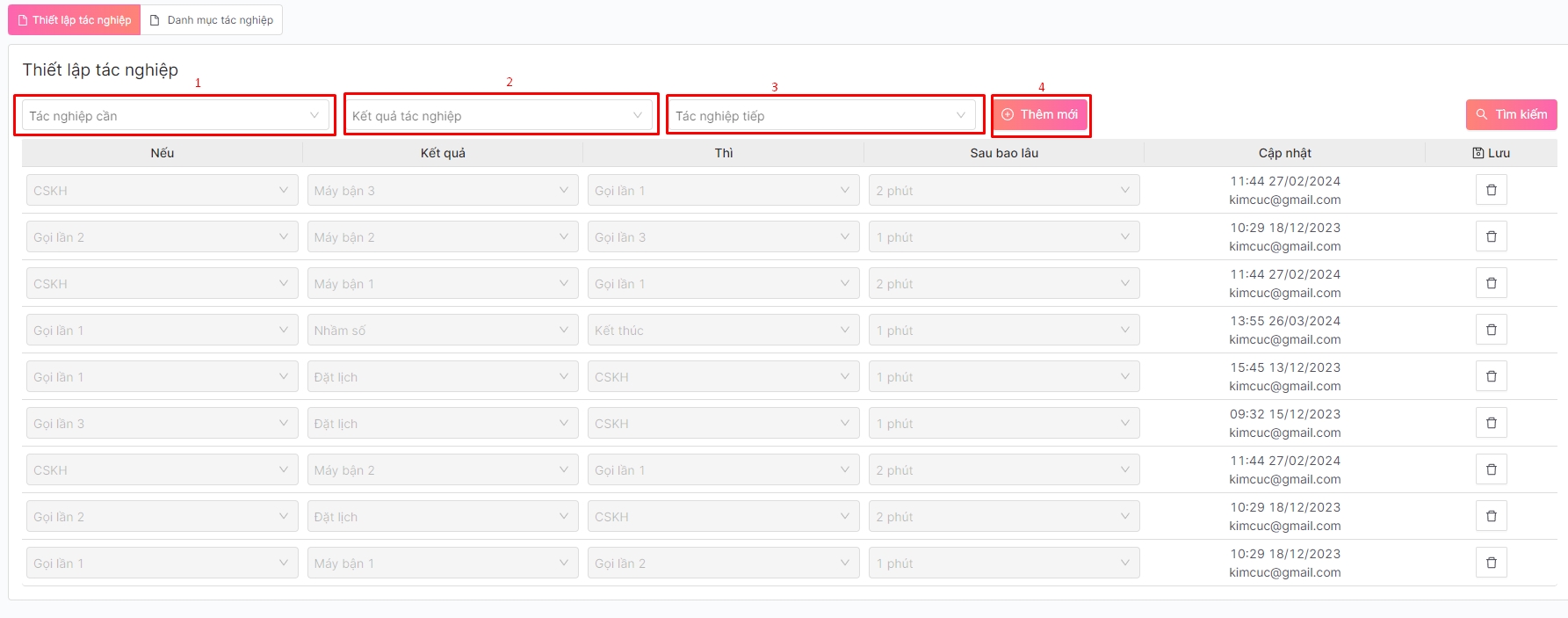Screen dimensions: 1568x618
Task: Delete the row updated 09:32 15/12/2023
Action: pyautogui.click(x=1491, y=423)
